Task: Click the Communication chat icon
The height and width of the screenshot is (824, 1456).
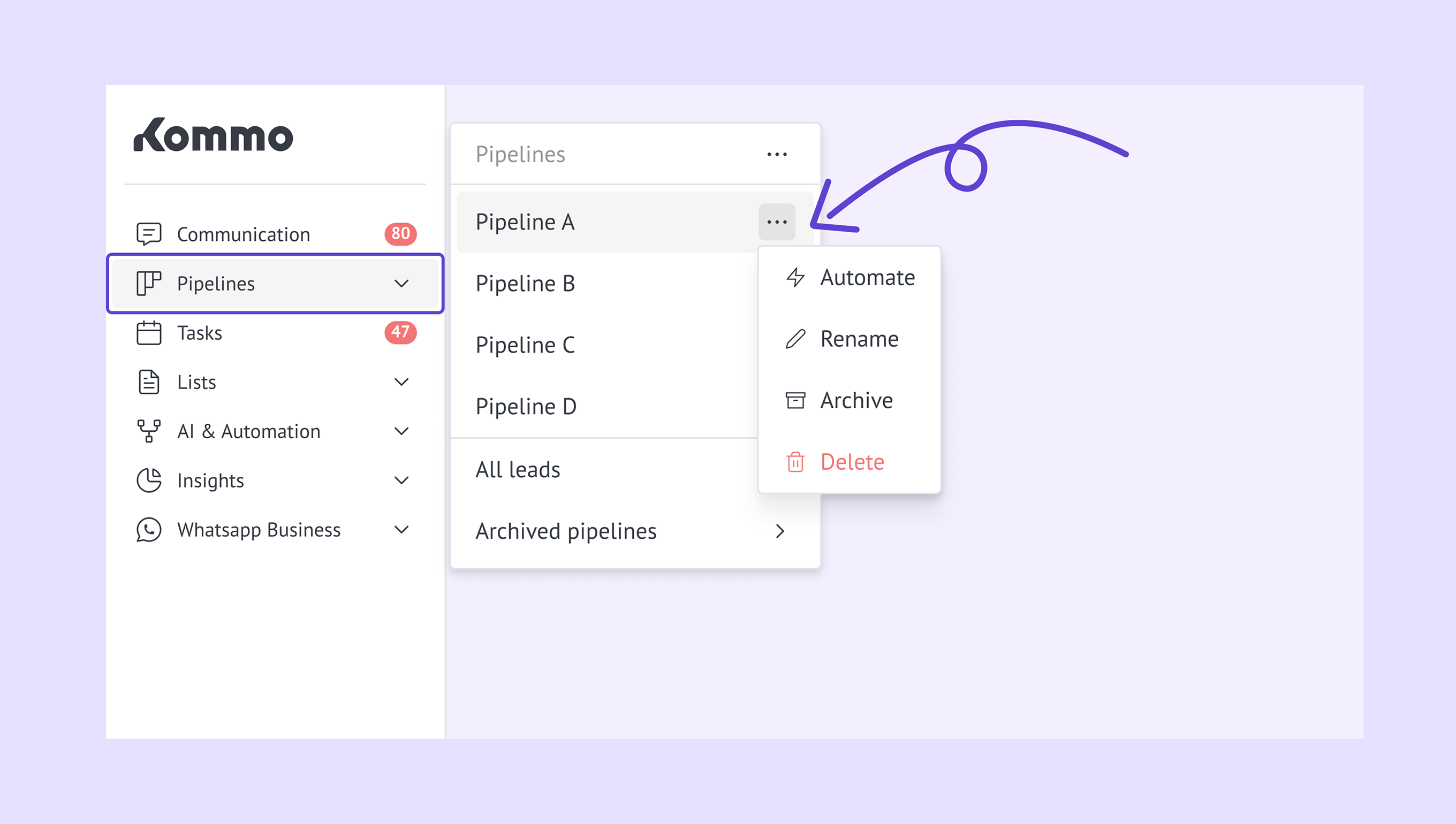Action: point(149,234)
